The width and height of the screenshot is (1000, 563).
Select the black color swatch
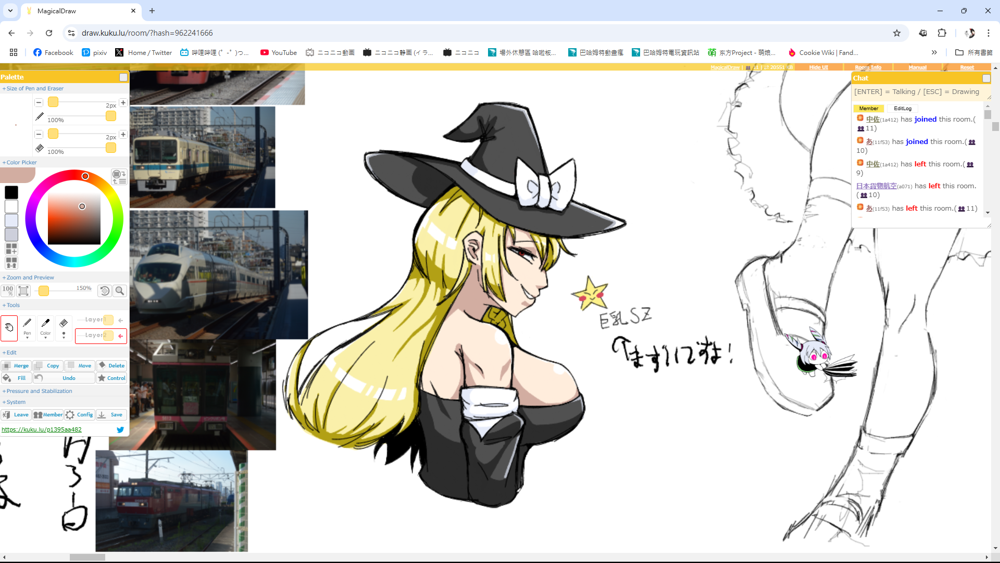coord(11,193)
